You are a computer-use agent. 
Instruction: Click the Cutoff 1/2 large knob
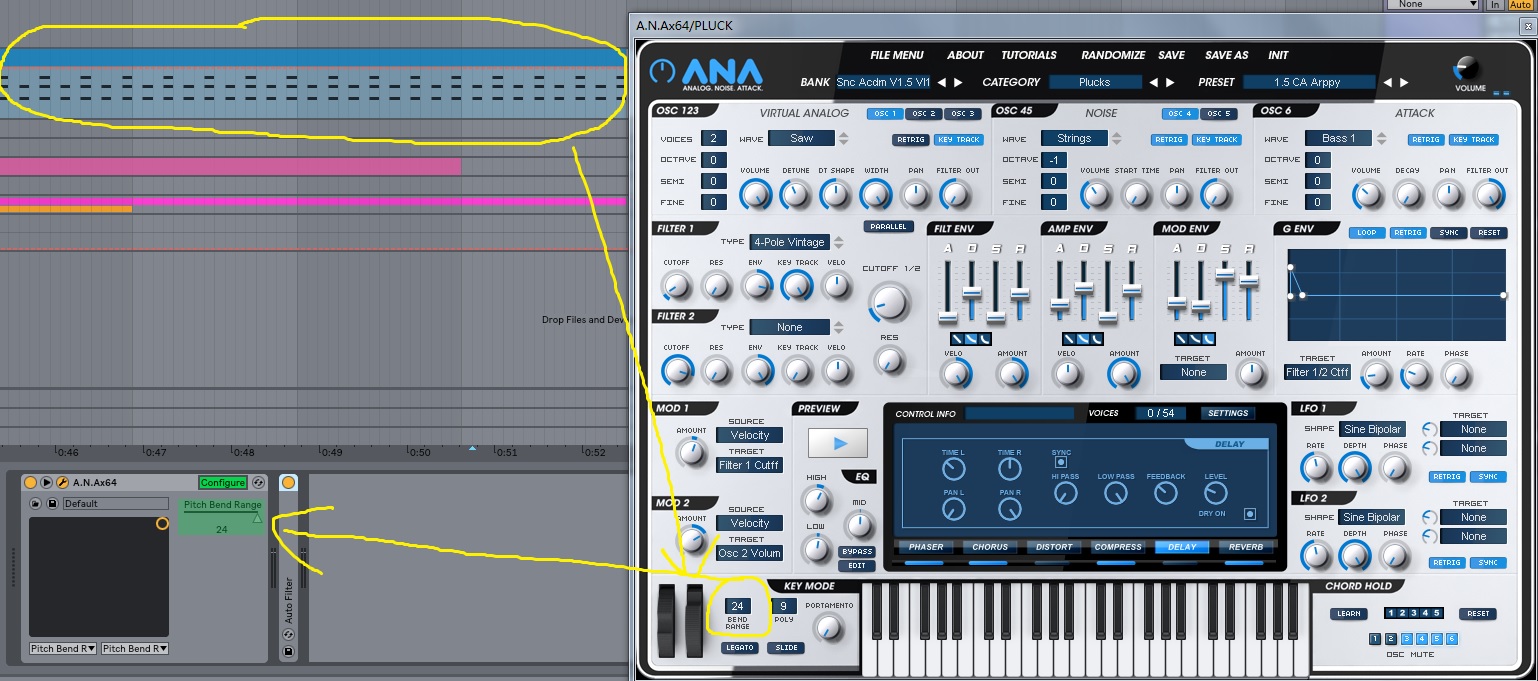pyautogui.click(x=889, y=301)
